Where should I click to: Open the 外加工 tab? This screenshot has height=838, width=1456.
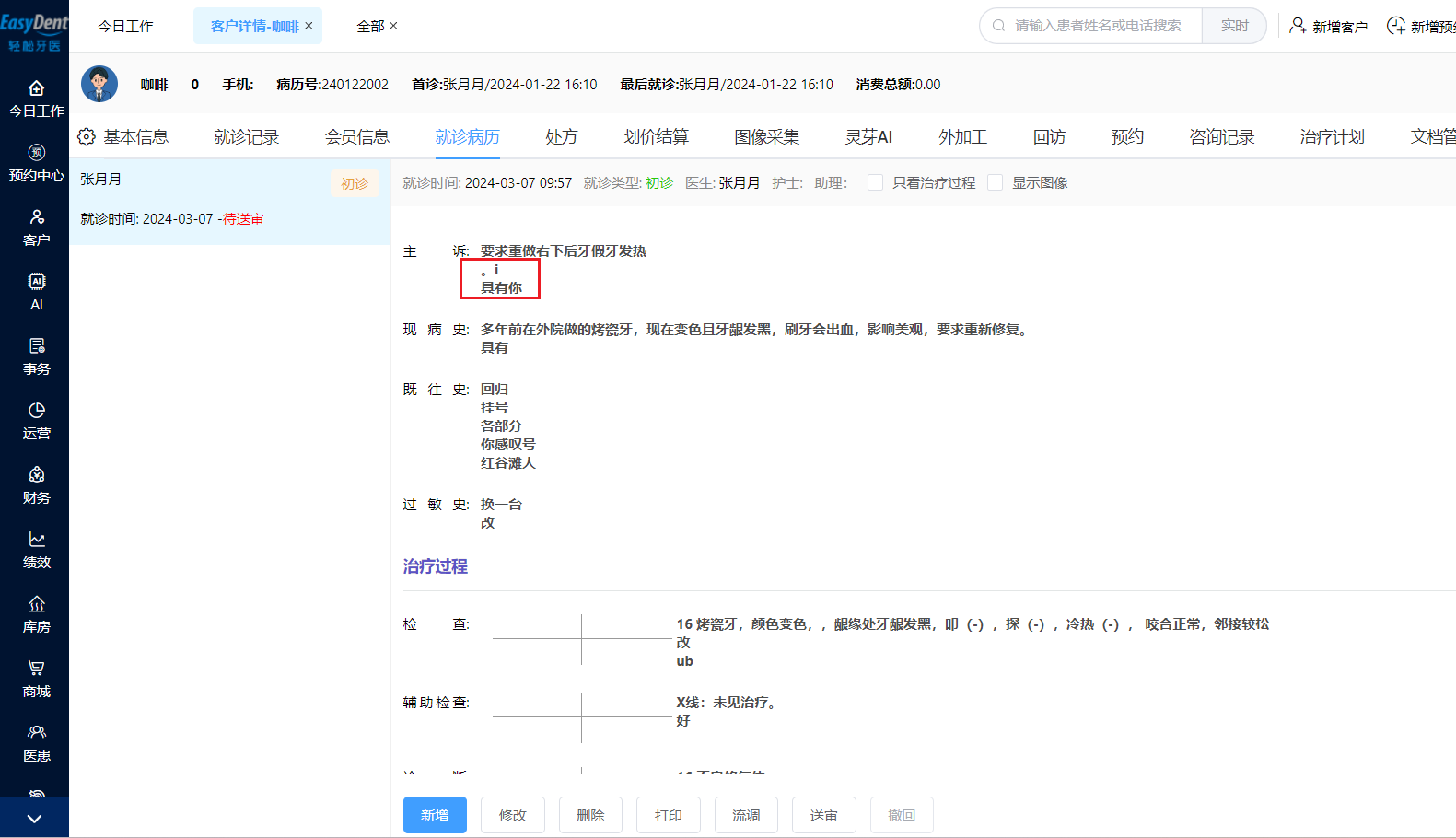(x=962, y=137)
